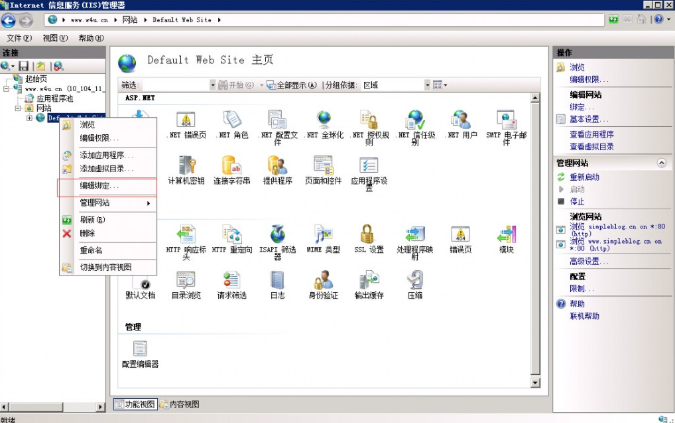Open the HTTP 重定向 feature icon
This screenshot has width=675, height=423.
coord(232,235)
